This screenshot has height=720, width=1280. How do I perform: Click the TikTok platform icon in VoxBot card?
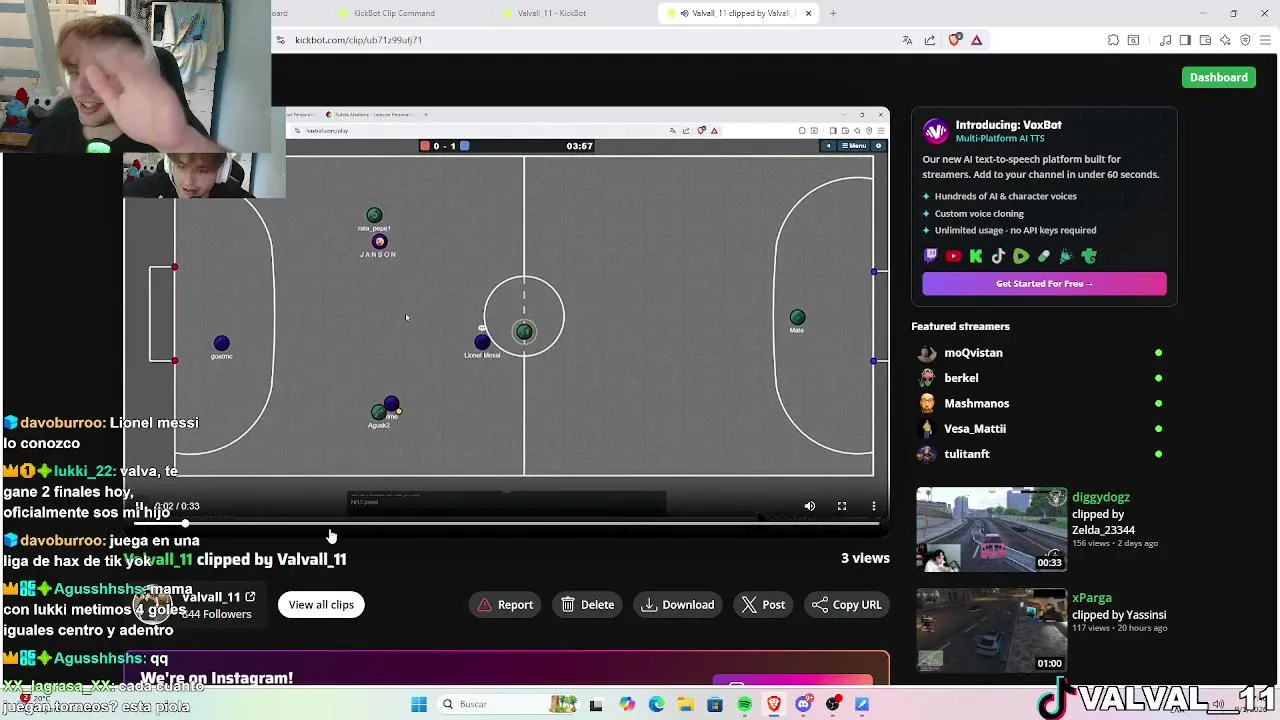click(x=998, y=256)
